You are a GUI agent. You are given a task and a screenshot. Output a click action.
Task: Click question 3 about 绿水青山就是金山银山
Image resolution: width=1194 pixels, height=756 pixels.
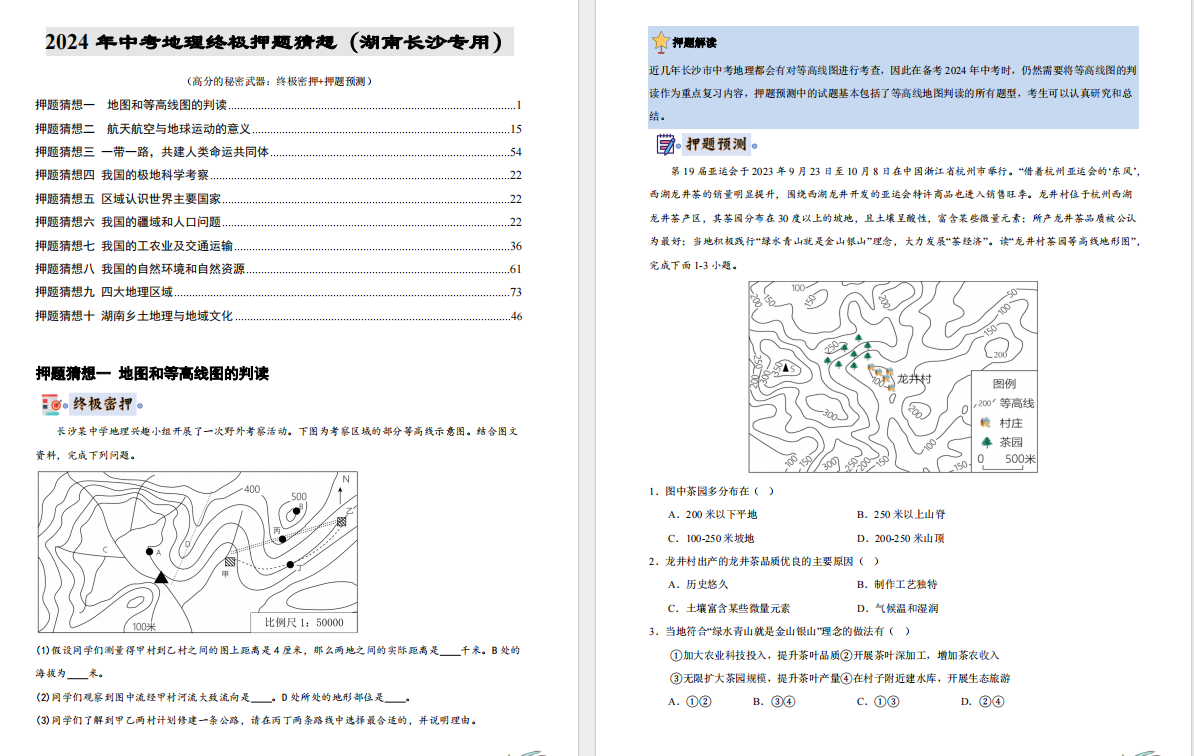click(779, 631)
